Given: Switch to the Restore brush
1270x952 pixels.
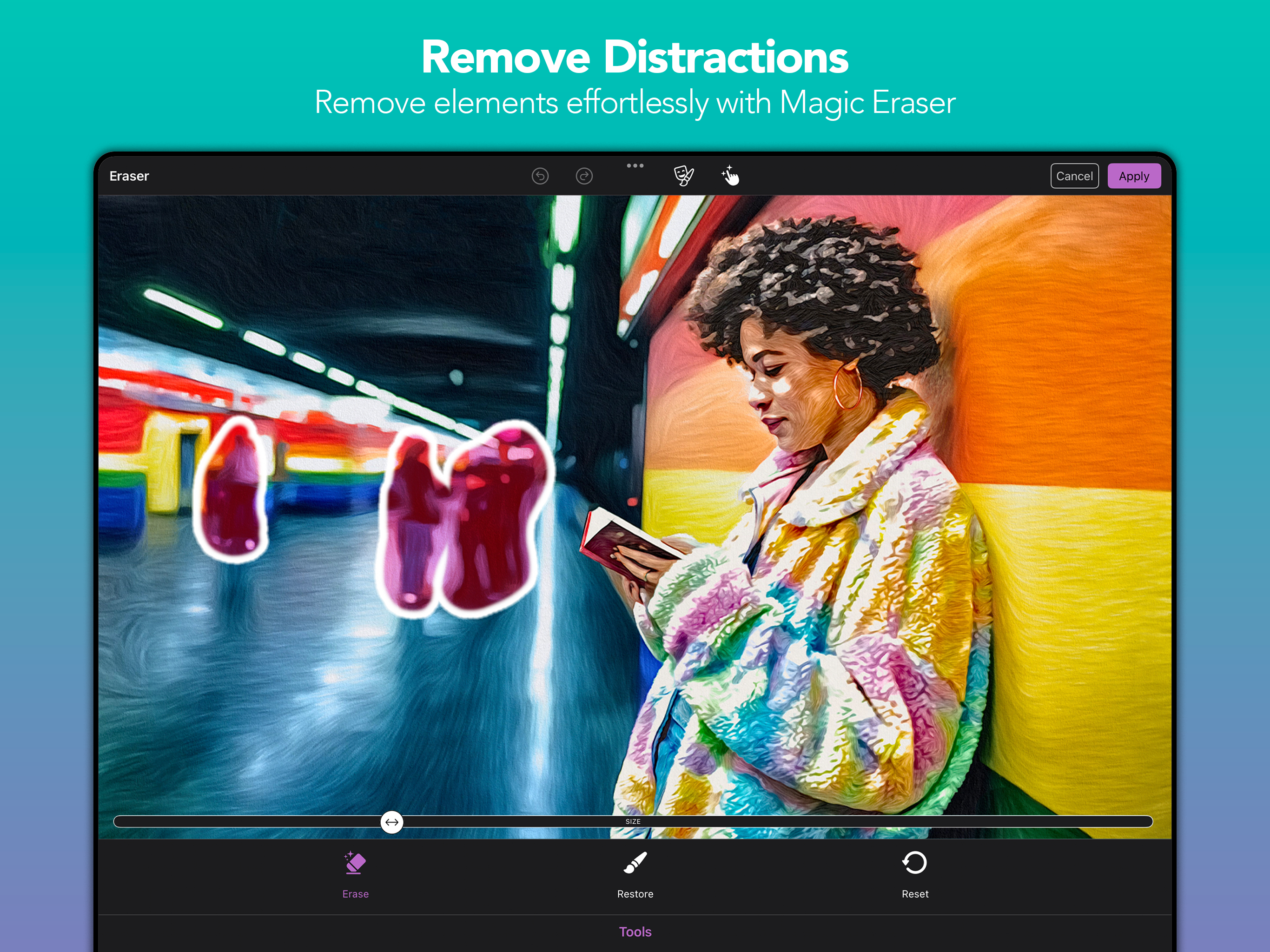Looking at the screenshot, I should tap(635, 875).
